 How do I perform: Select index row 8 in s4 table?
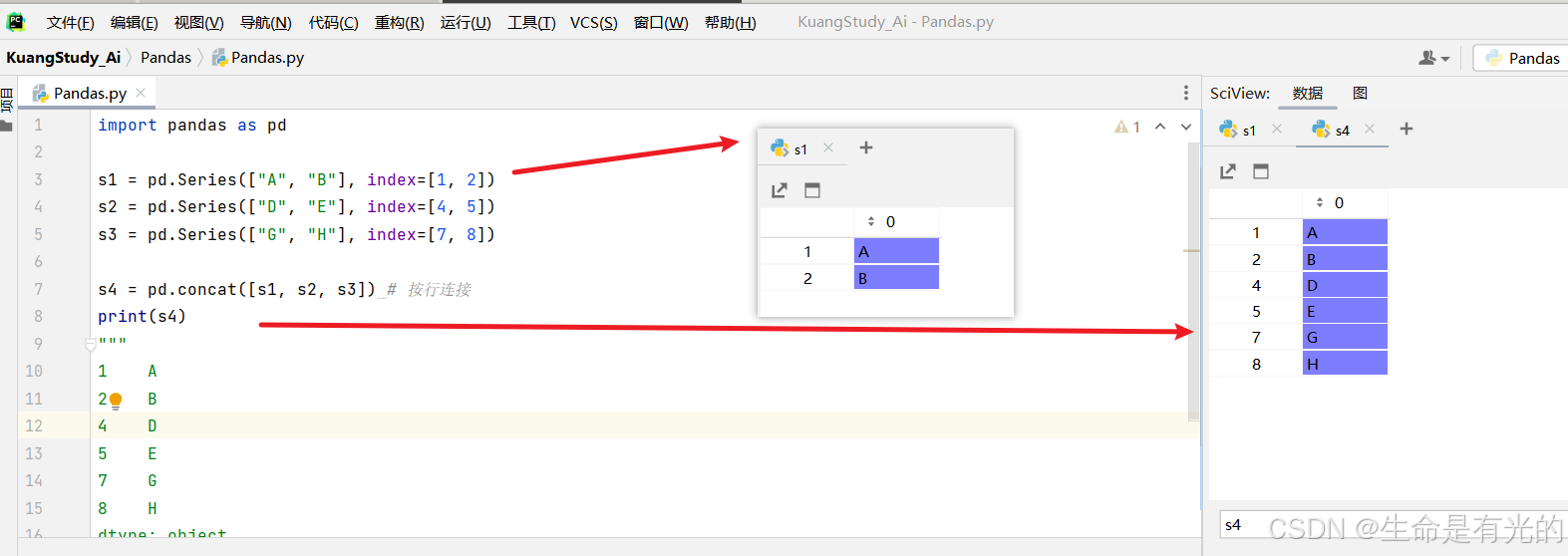(1256, 364)
